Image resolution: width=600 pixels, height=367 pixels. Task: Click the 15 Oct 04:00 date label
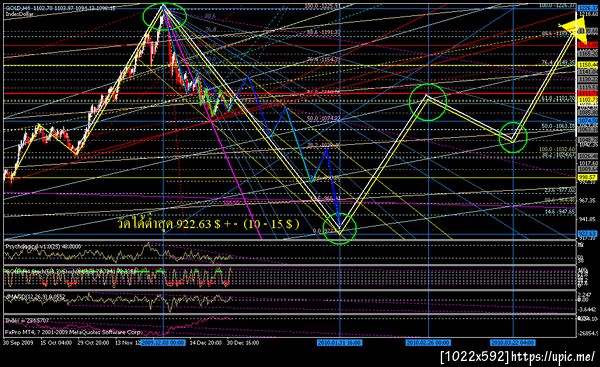tap(56, 343)
